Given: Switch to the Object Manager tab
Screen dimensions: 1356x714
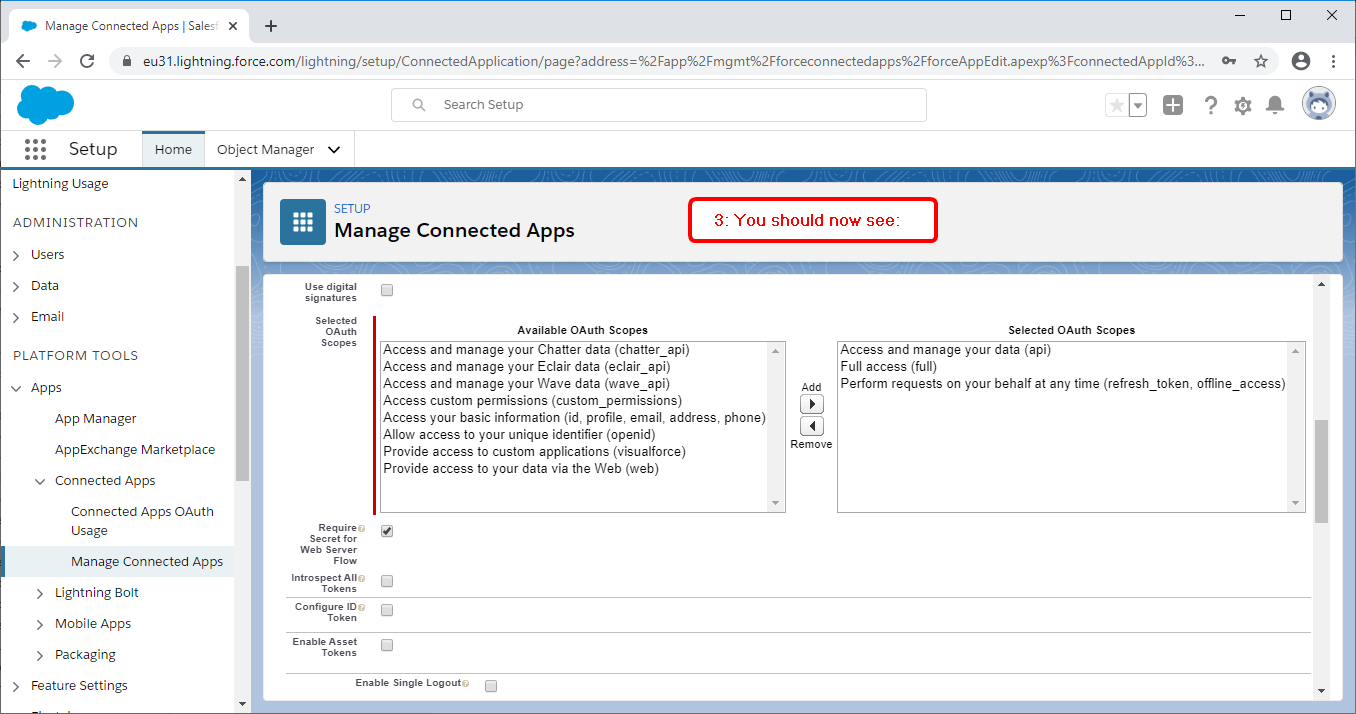Looking at the screenshot, I should (266, 150).
